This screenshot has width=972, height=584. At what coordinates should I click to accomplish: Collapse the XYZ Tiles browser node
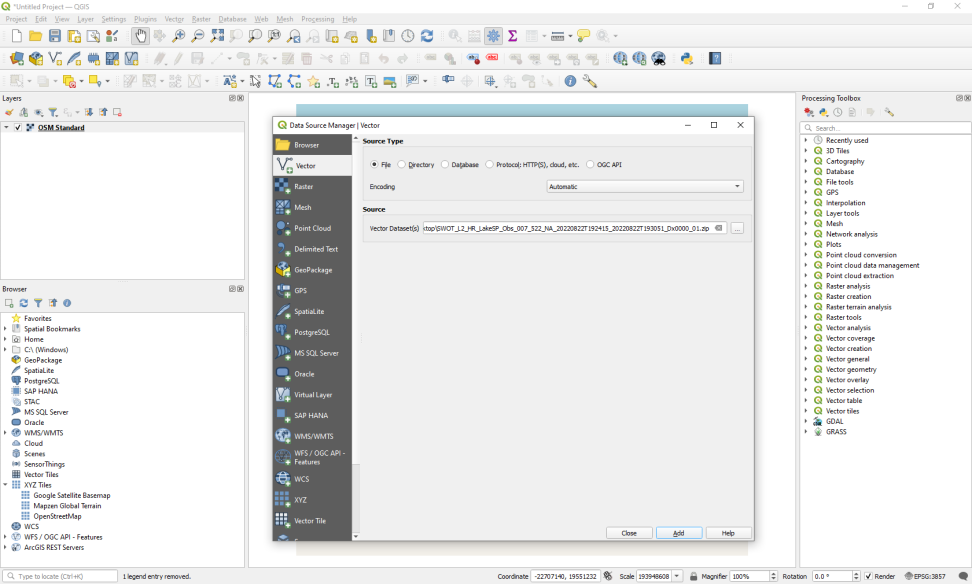tap(6, 485)
